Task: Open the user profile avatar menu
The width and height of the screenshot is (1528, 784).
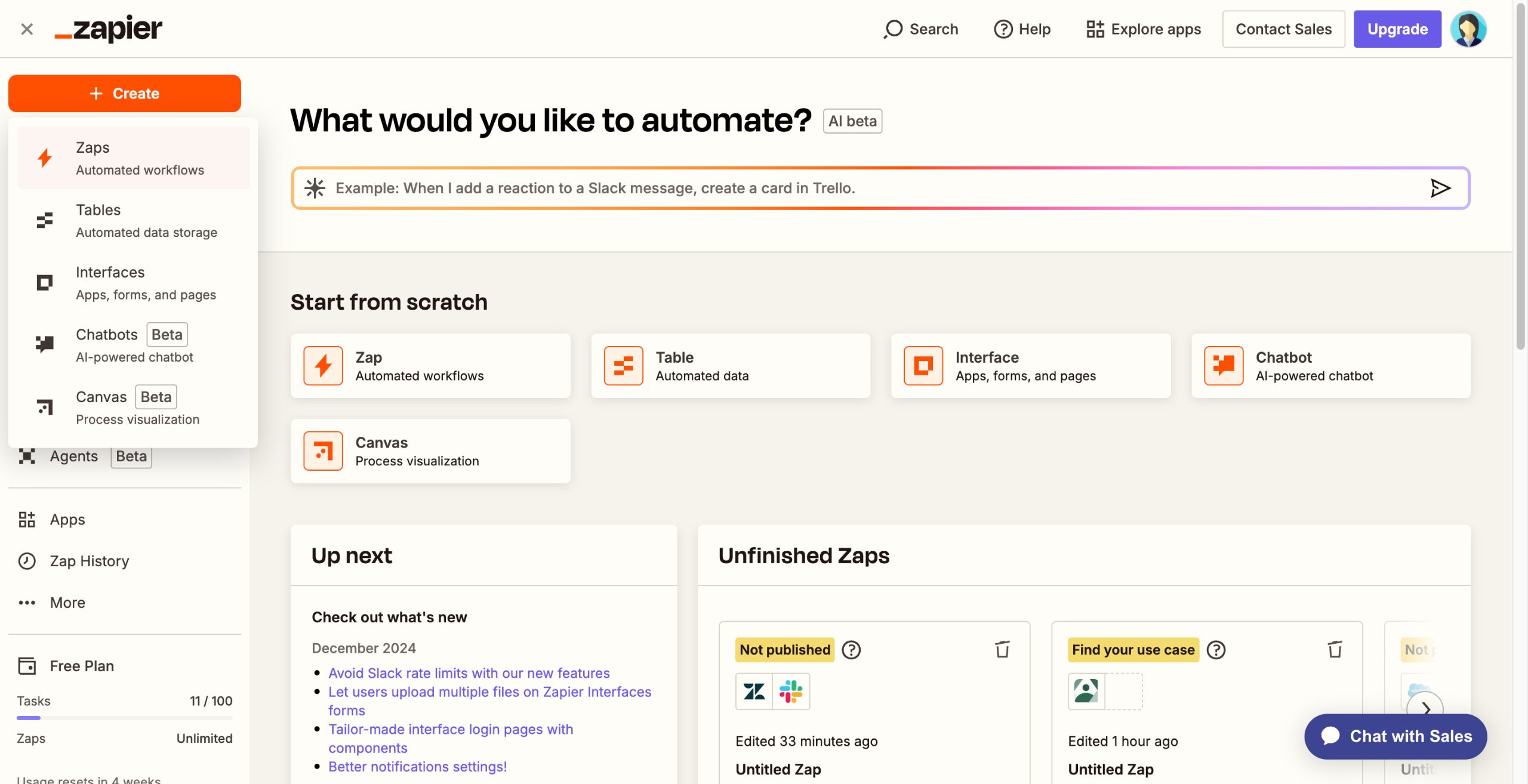Action: 1468,29
